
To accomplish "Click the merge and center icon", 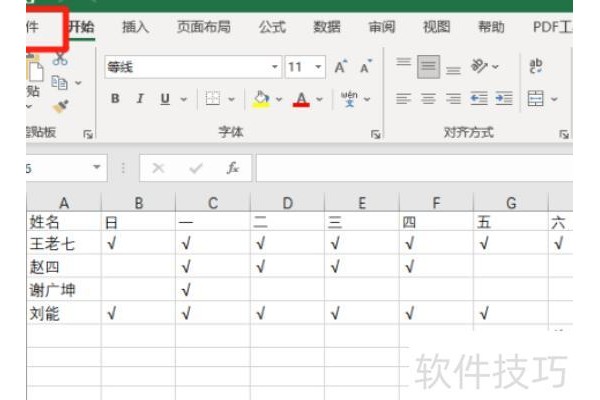I will (x=535, y=99).
